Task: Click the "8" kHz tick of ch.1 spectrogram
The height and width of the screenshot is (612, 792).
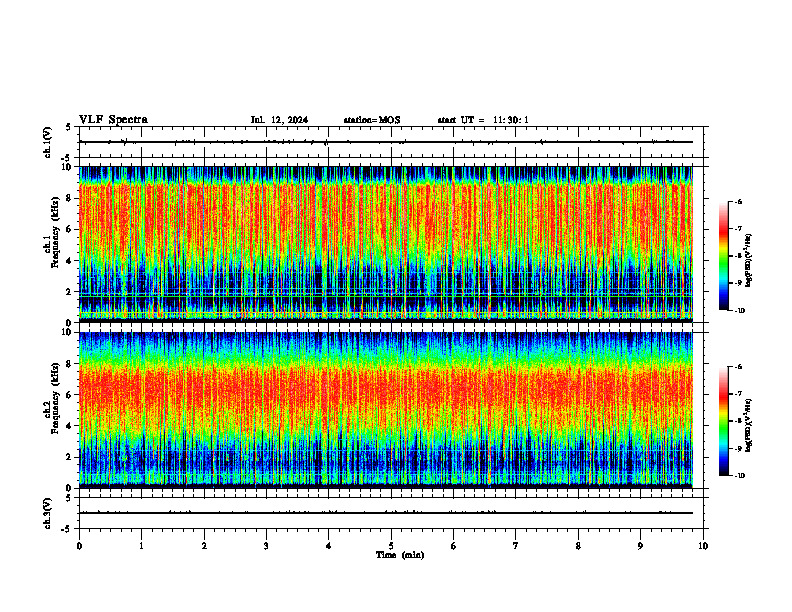Action: tap(70, 198)
